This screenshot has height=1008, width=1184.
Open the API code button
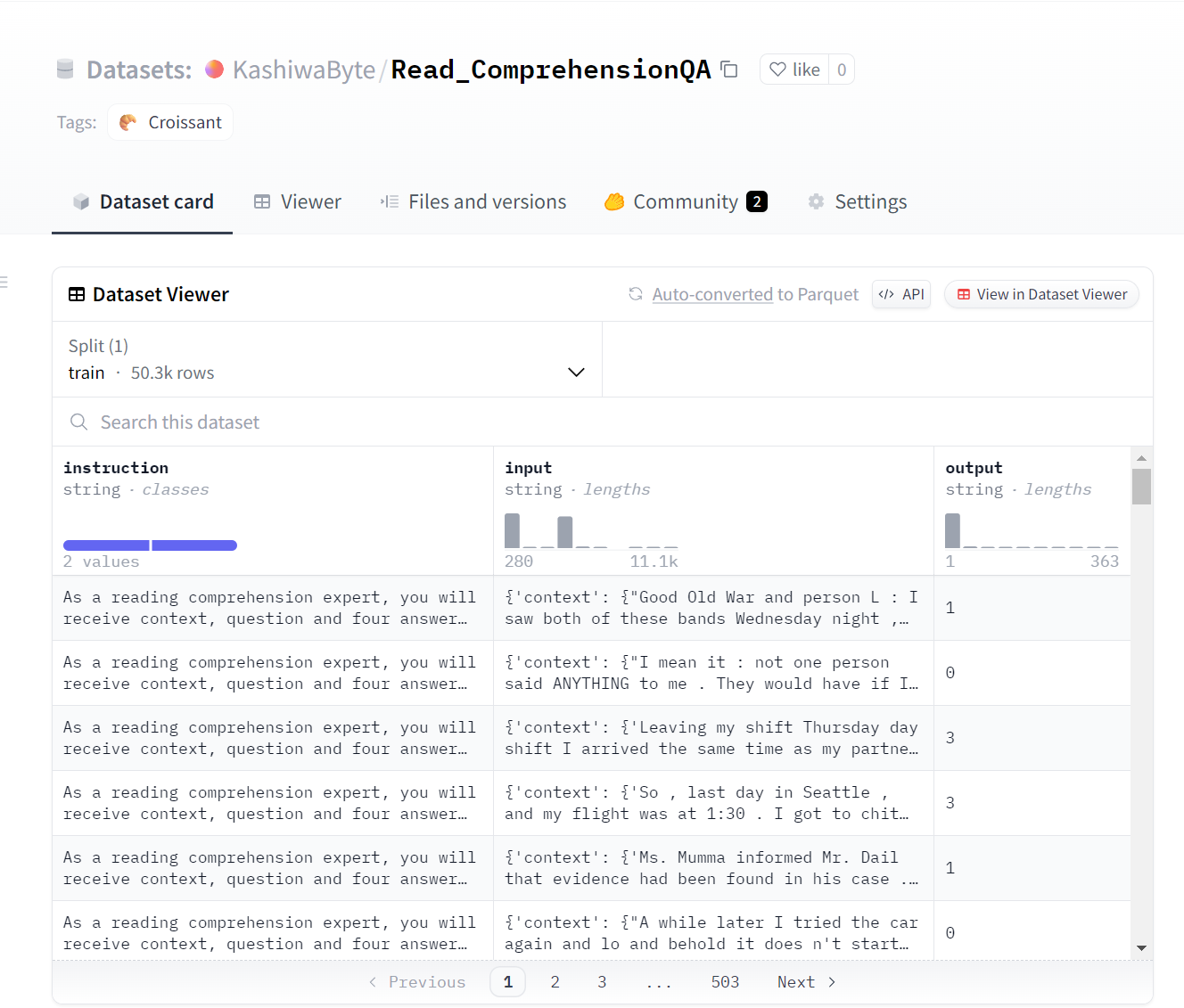[x=901, y=294]
